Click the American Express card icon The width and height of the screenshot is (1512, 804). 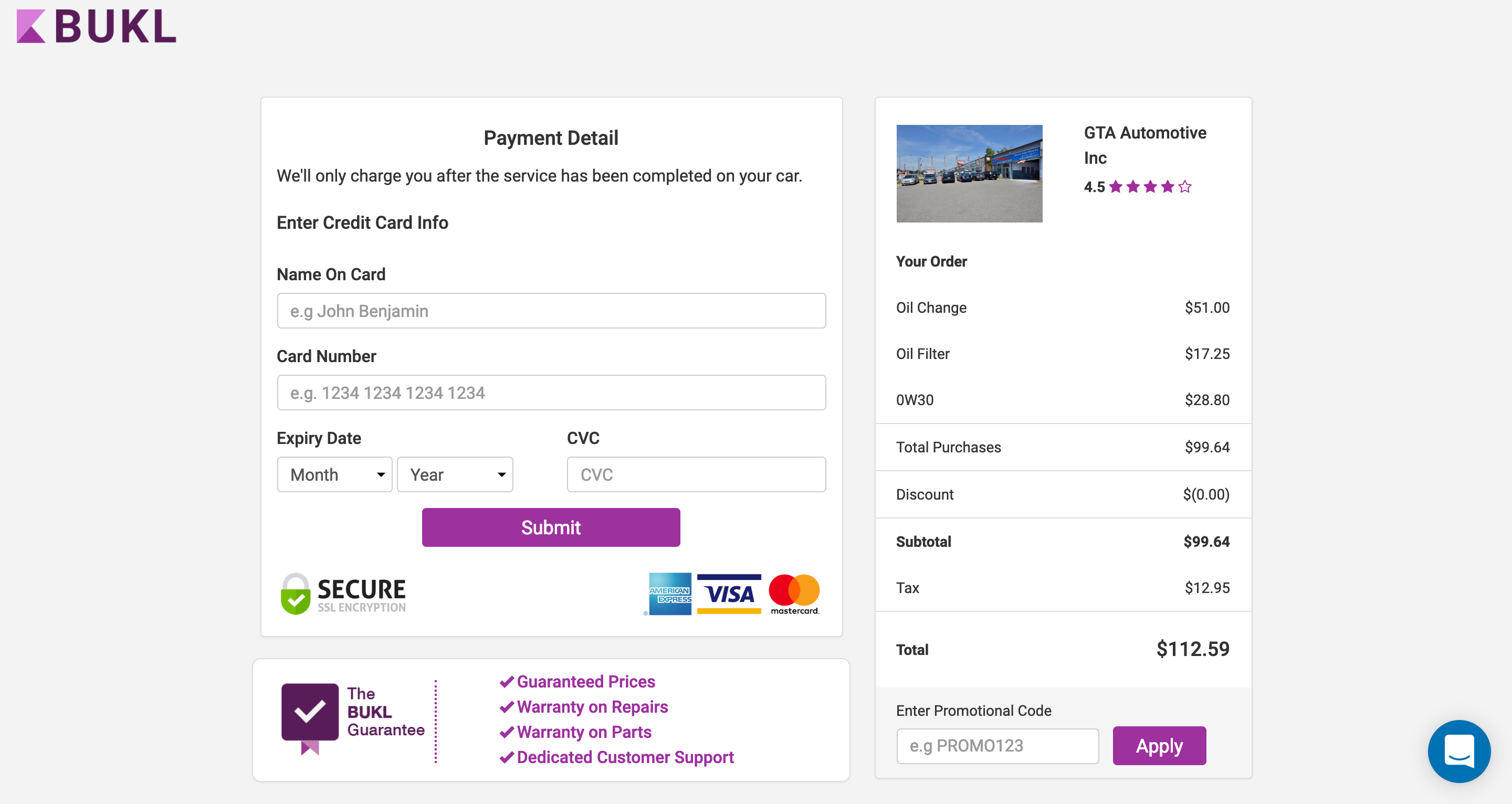pyautogui.click(x=670, y=594)
